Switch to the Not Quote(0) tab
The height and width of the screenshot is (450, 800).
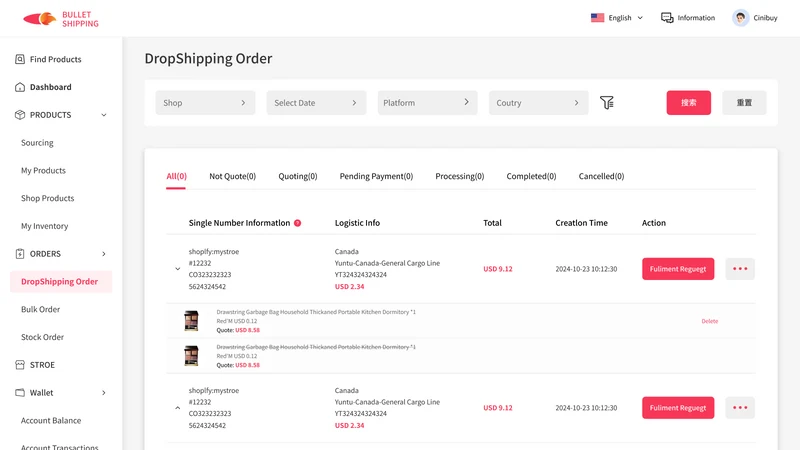(233, 176)
